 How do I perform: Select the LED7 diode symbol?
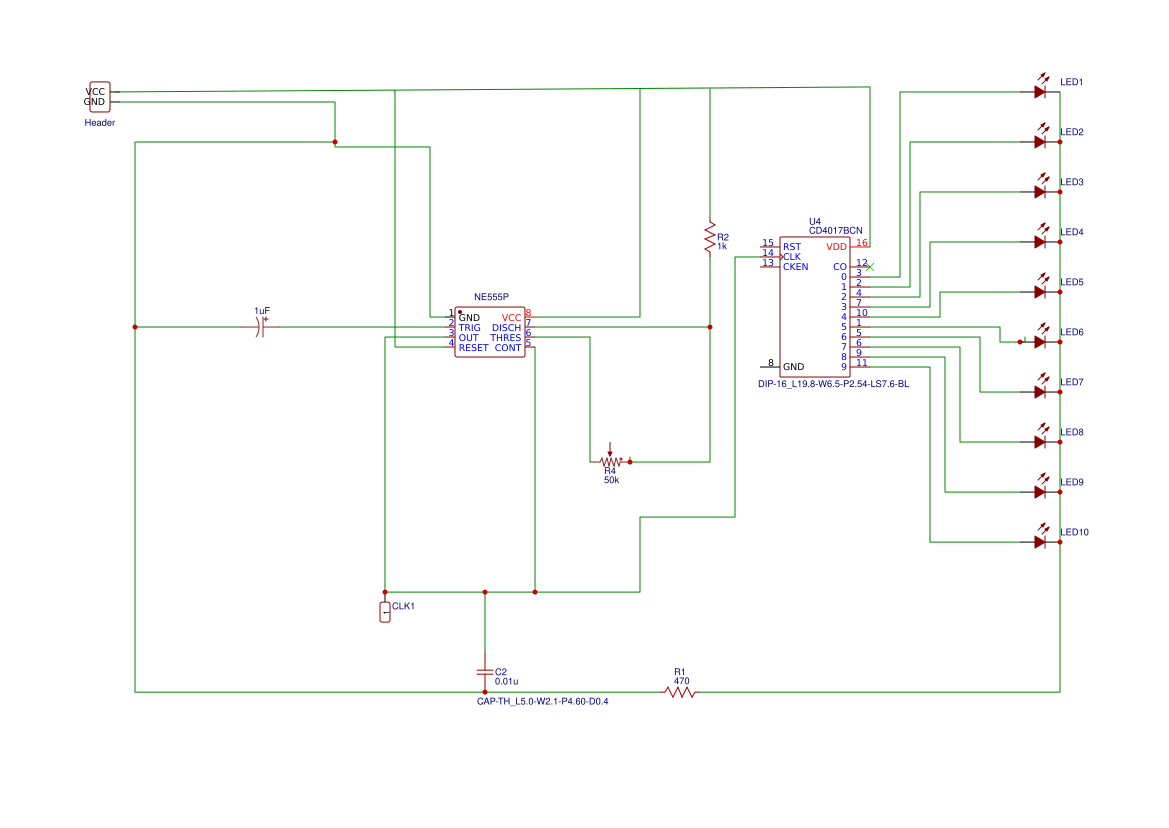coord(1041,387)
